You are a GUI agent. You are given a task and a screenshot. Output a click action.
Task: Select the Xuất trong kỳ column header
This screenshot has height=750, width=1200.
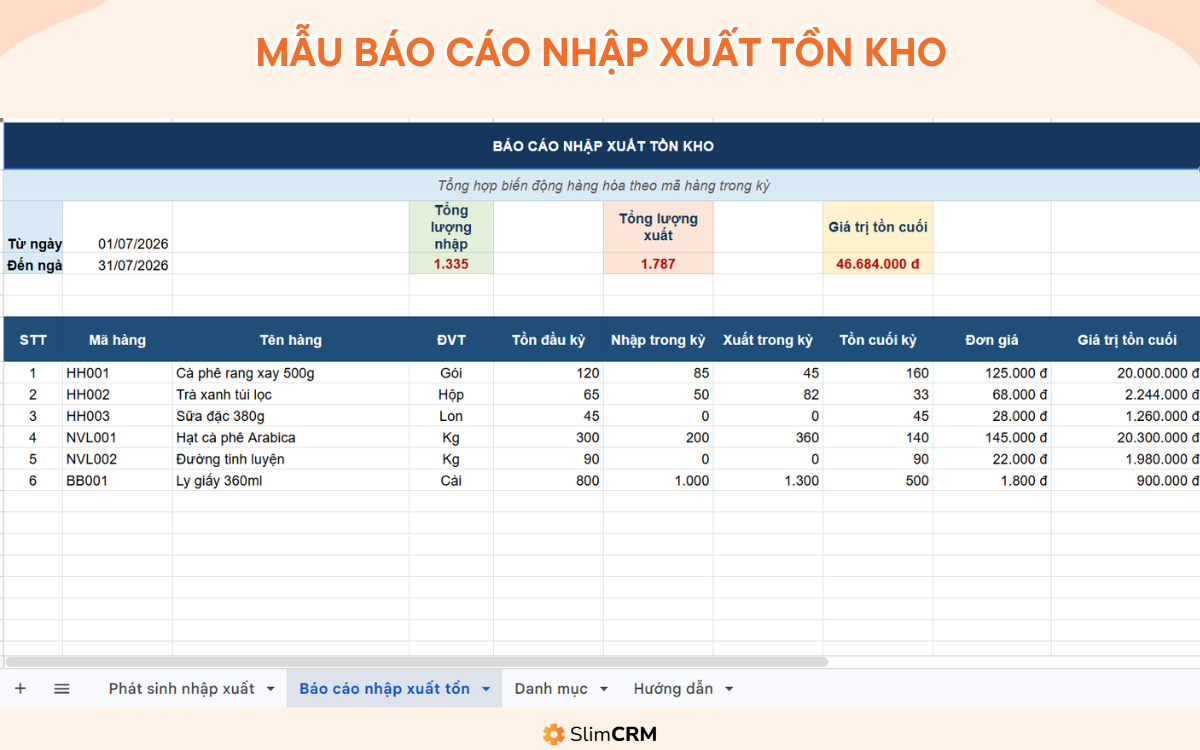[x=768, y=340]
